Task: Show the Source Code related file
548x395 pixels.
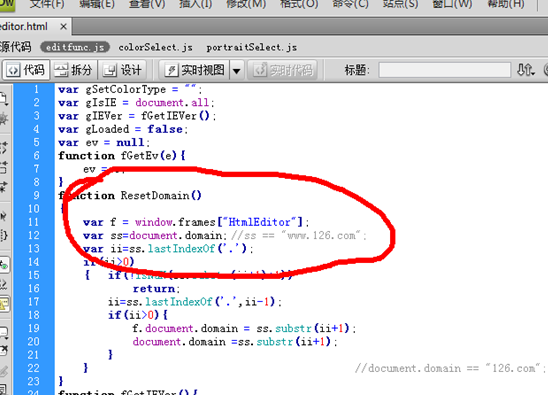Action: click(x=15, y=47)
